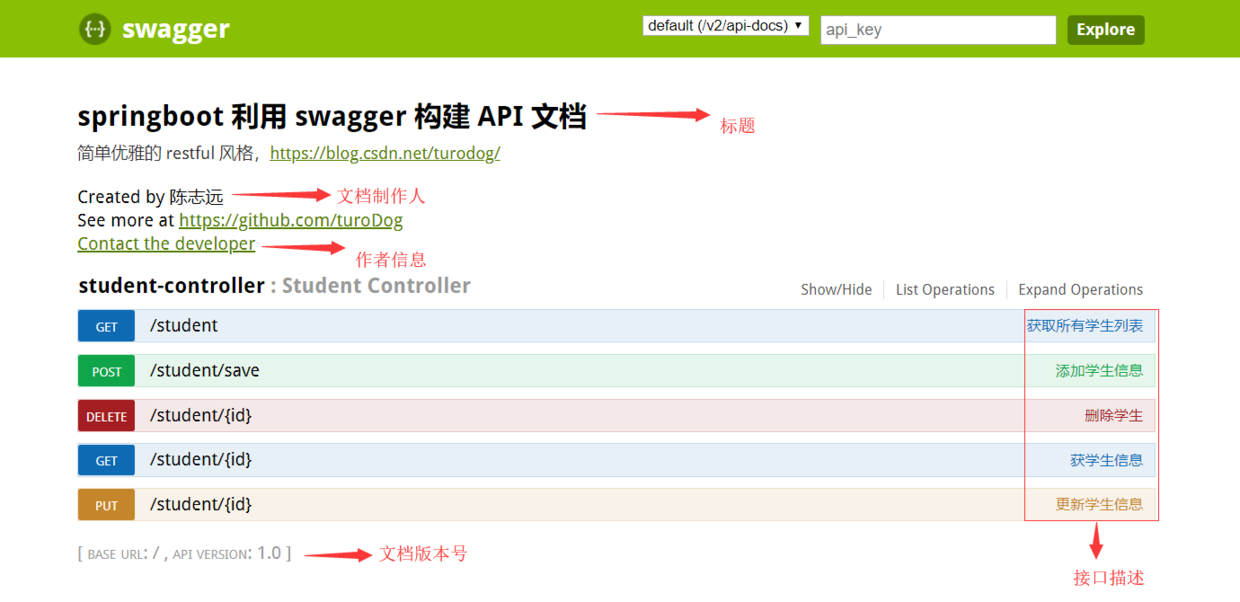
Task: Open the blog.csdn.net/turodog link
Action: [385, 154]
